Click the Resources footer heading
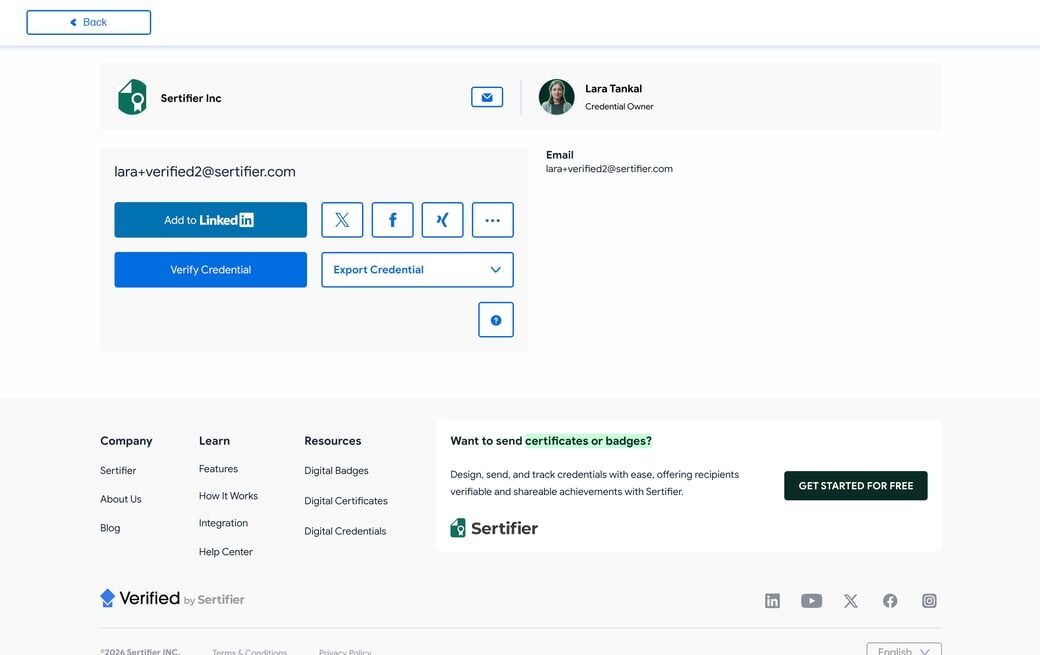The image size is (1040, 655). pyautogui.click(x=333, y=441)
